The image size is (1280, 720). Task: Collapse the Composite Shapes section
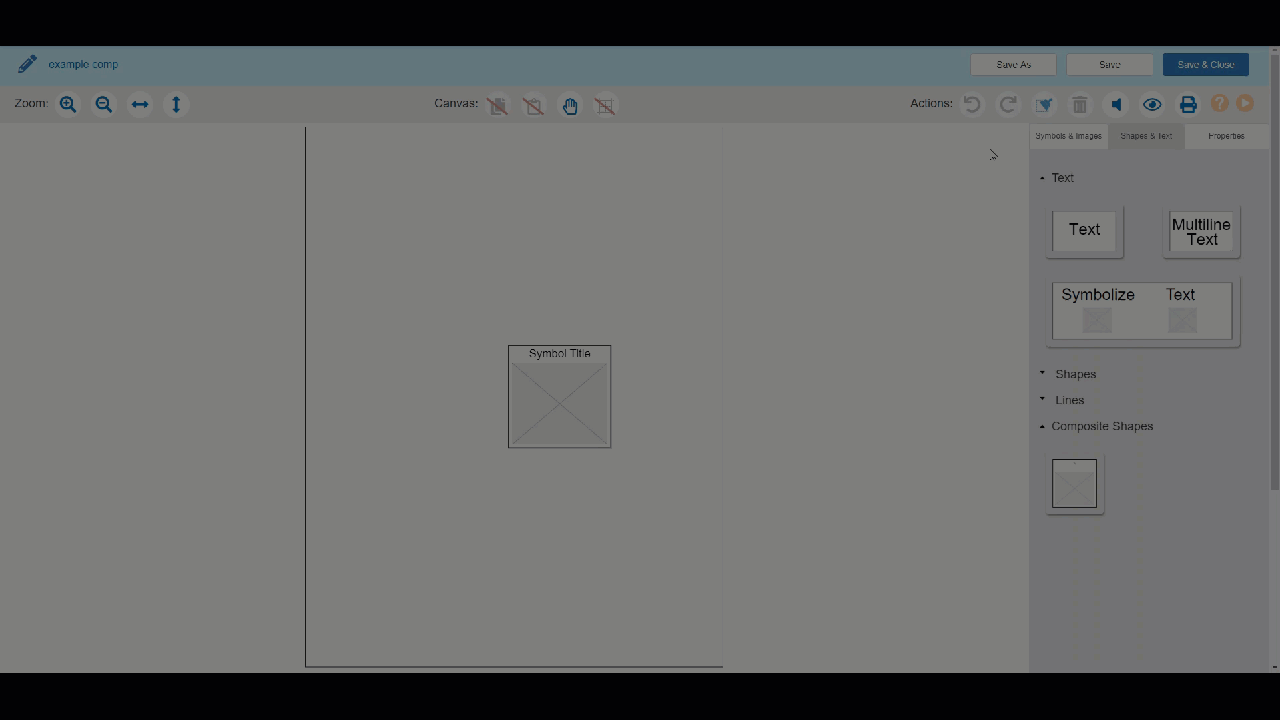point(1096,426)
